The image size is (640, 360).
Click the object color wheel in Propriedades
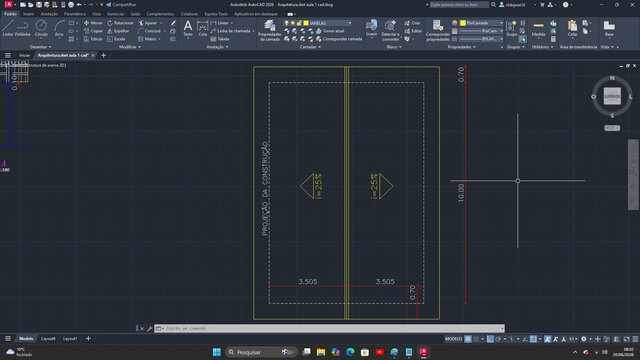[455, 23]
